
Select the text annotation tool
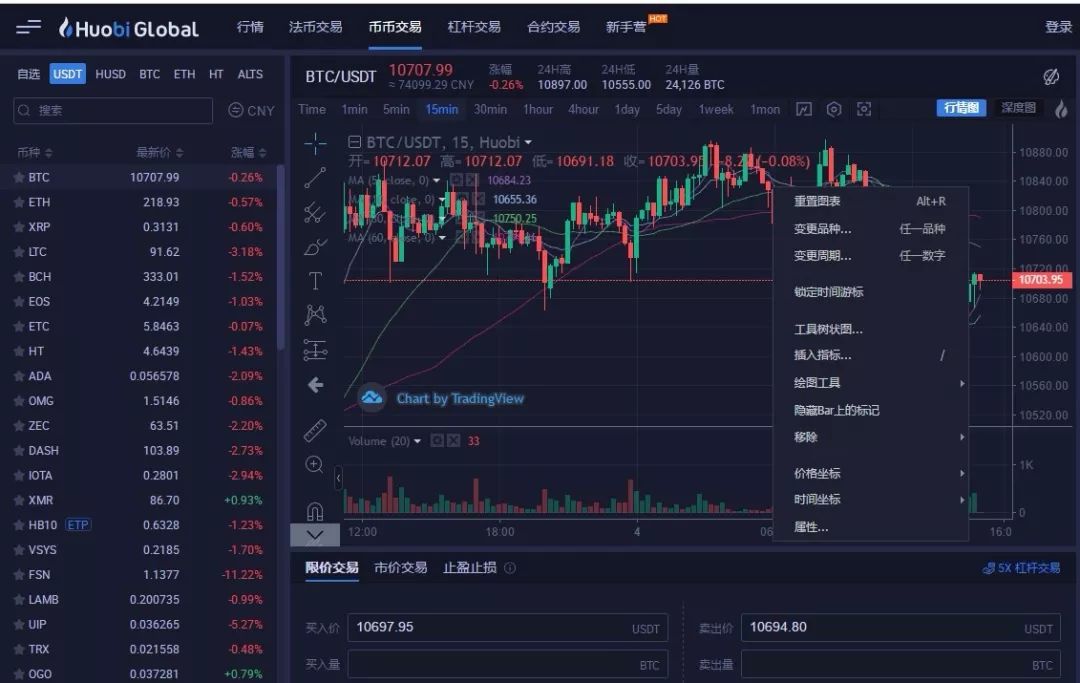coord(315,280)
